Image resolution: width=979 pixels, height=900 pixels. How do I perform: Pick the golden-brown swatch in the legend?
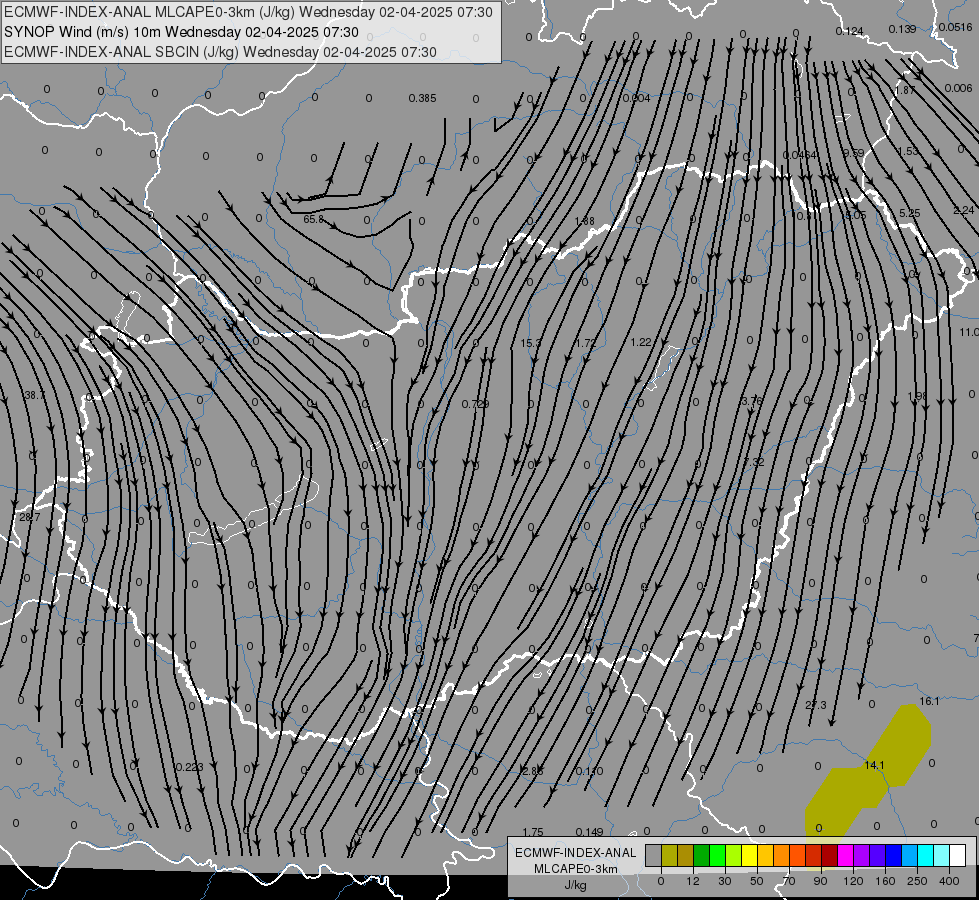(686, 856)
